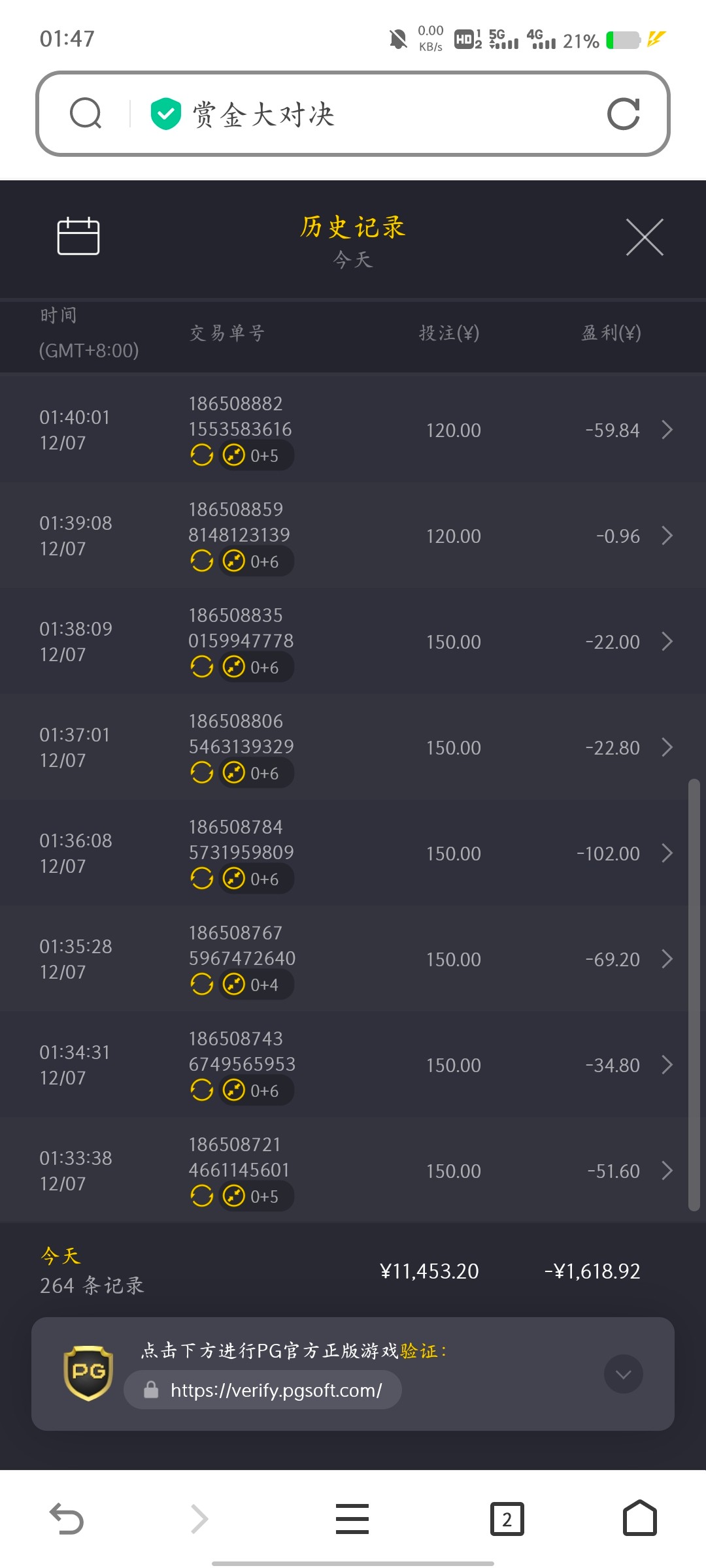Screen dimensions: 706x1568
Task: Tap the green security shield icon
Action: pyautogui.click(x=165, y=114)
